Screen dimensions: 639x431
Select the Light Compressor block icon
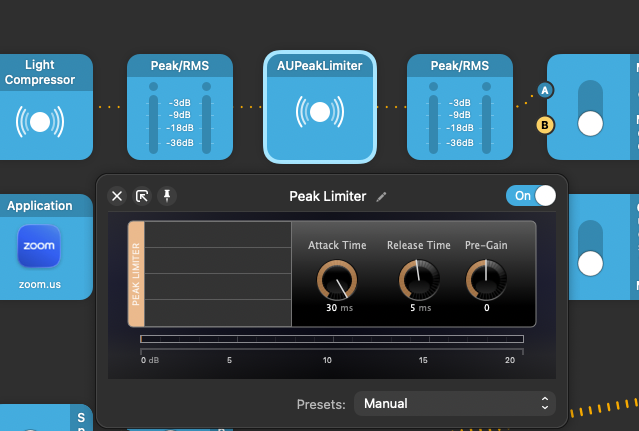(40, 122)
